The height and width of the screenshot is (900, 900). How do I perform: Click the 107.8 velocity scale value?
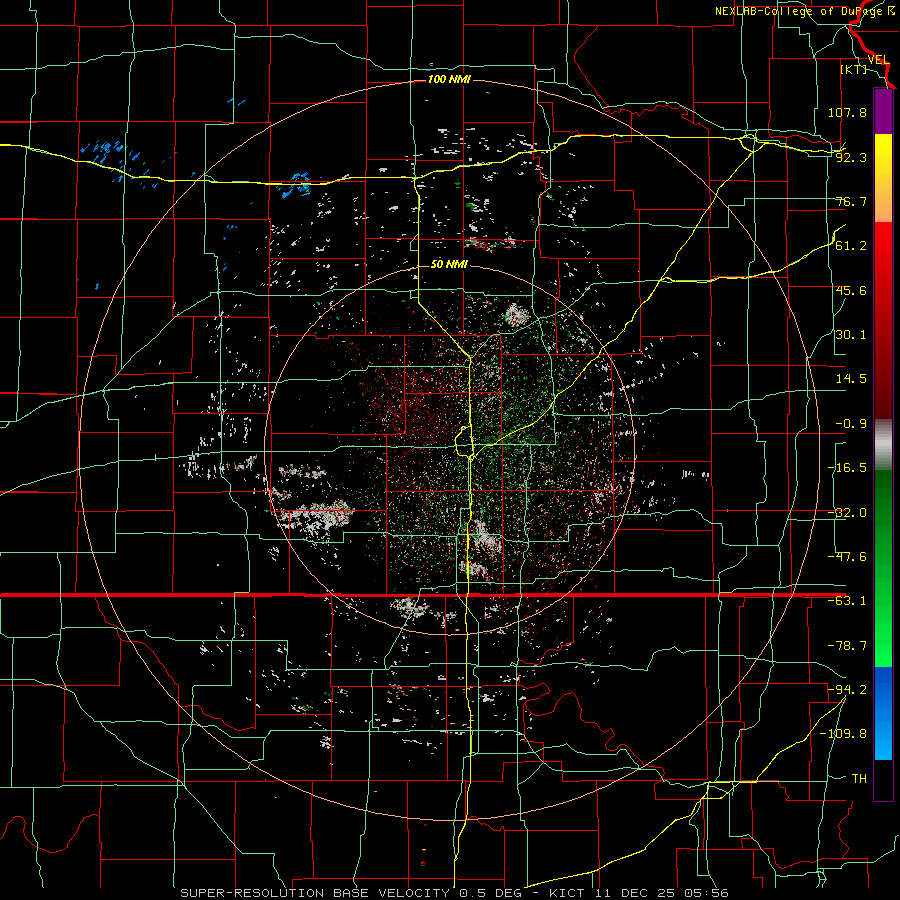(847, 112)
